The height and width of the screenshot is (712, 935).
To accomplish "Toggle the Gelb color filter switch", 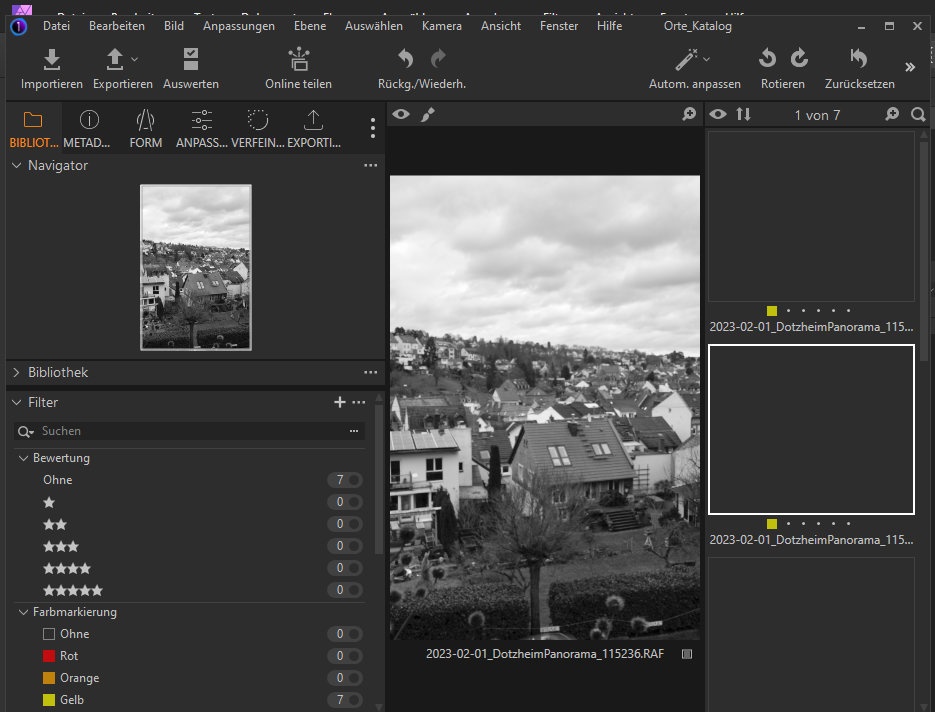I will point(353,700).
